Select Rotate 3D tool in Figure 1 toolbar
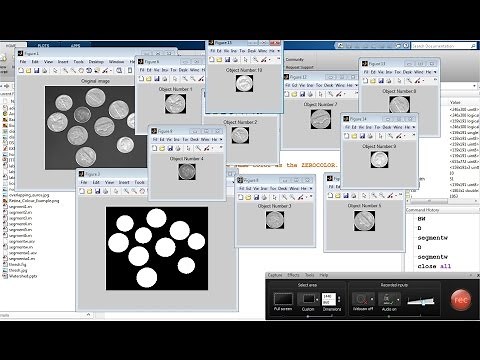Image resolution: width=480 pixels, height=360 pixels. (89, 70)
